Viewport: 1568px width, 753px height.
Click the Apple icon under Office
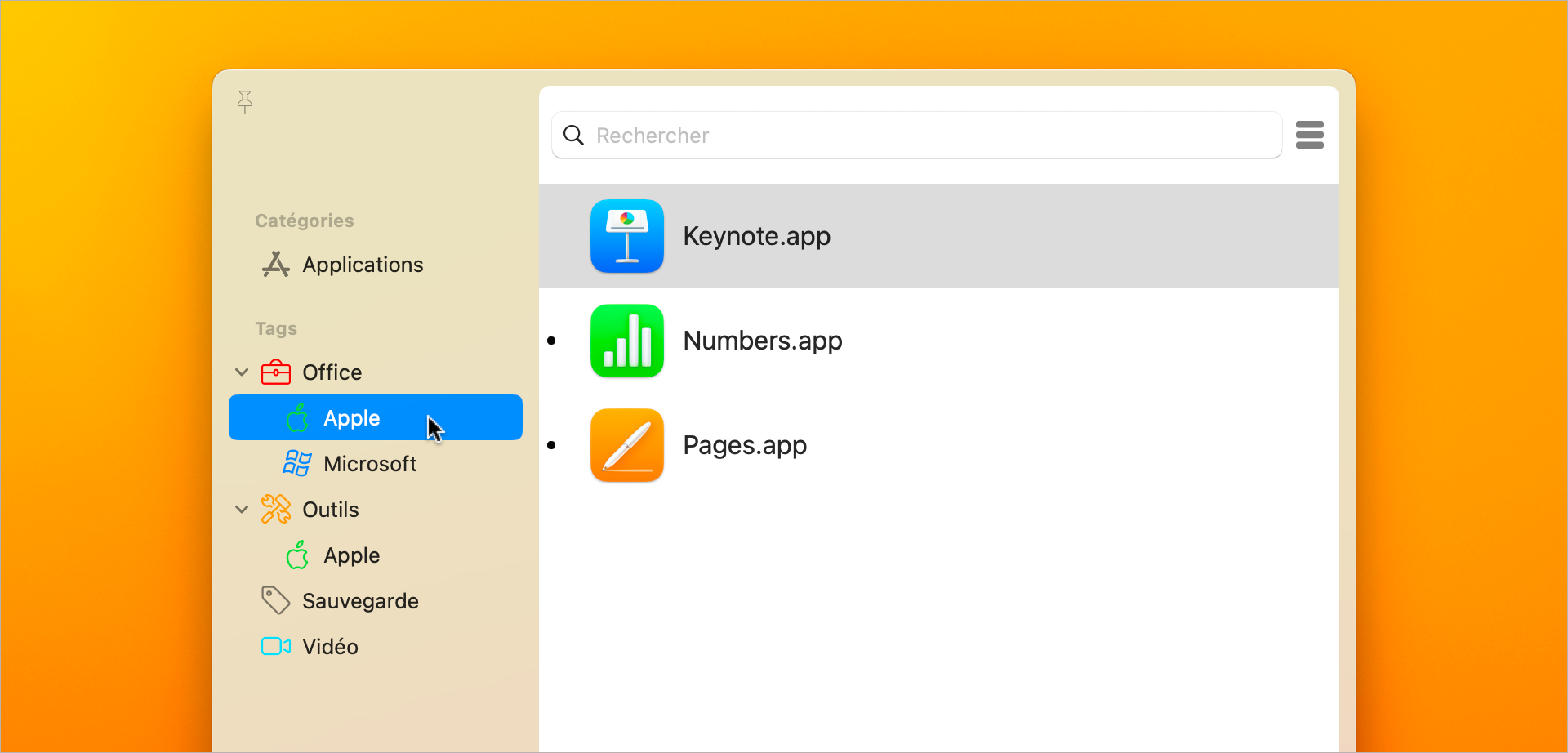(297, 418)
